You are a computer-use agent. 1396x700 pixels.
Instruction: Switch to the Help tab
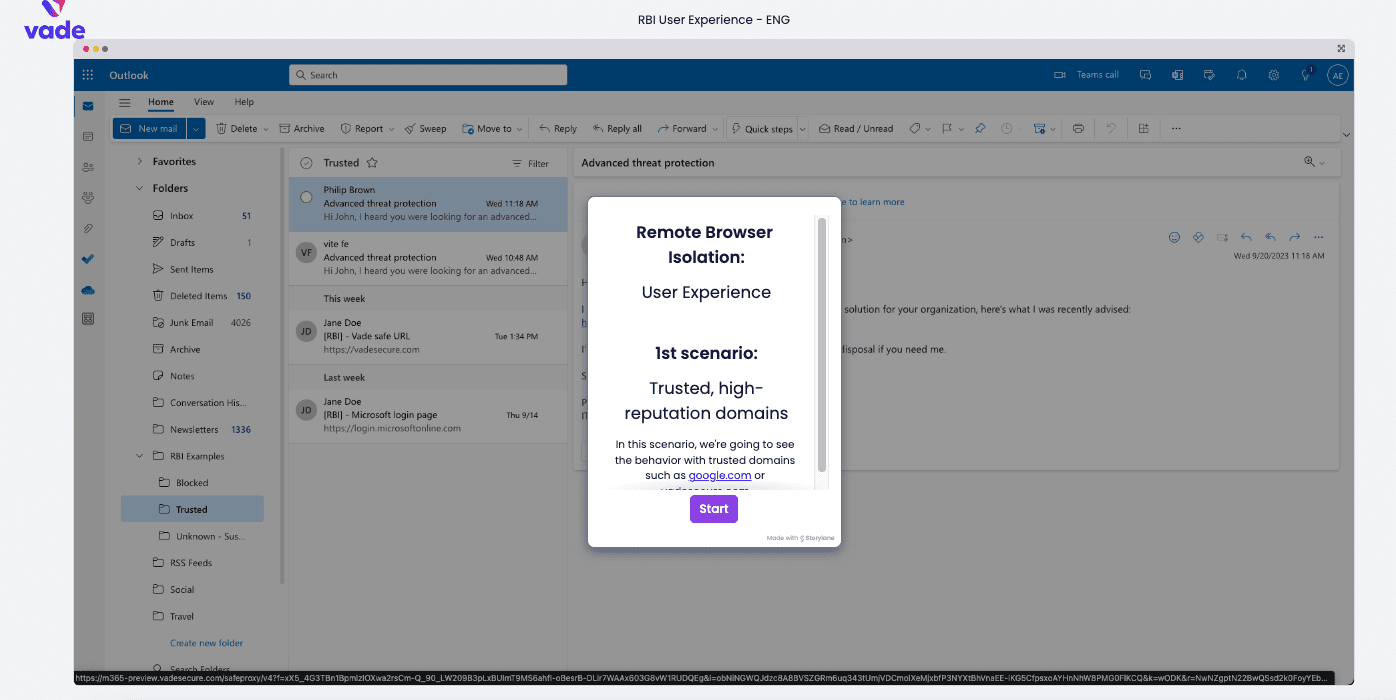pyautogui.click(x=244, y=102)
